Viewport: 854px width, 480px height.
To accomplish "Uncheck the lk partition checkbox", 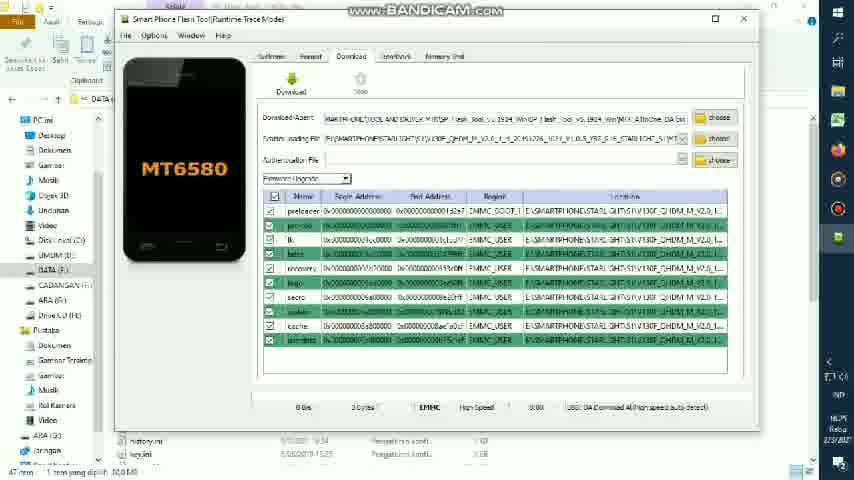I will (x=270, y=240).
